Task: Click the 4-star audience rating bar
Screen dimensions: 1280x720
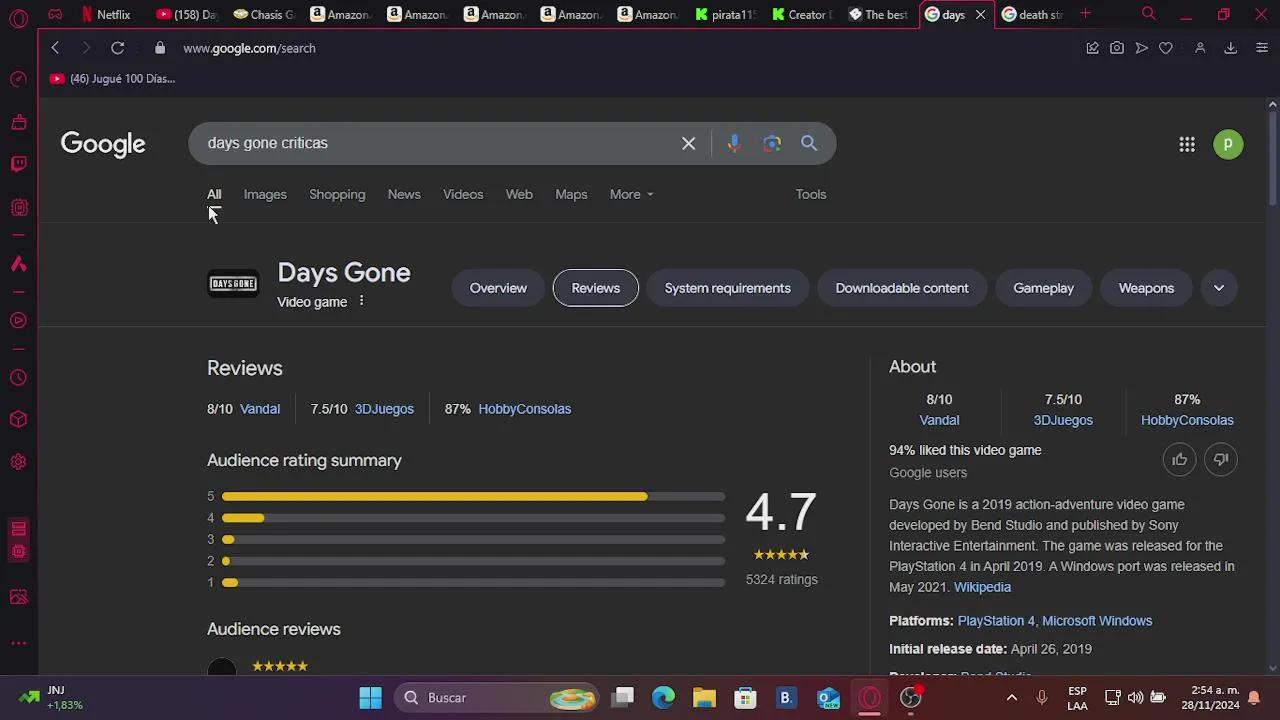Action: pyautogui.click(x=473, y=518)
